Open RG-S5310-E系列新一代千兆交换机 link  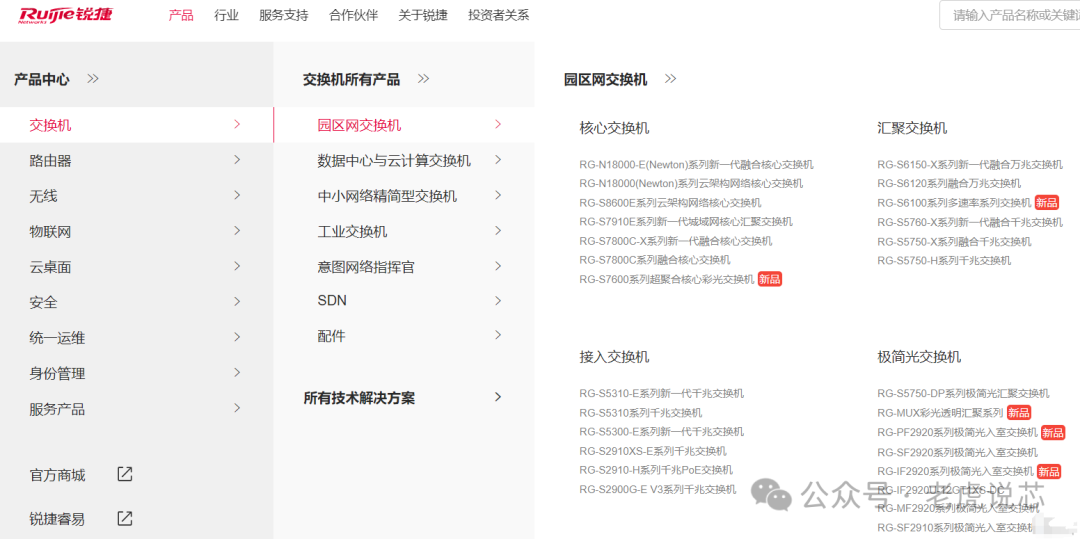662,393
